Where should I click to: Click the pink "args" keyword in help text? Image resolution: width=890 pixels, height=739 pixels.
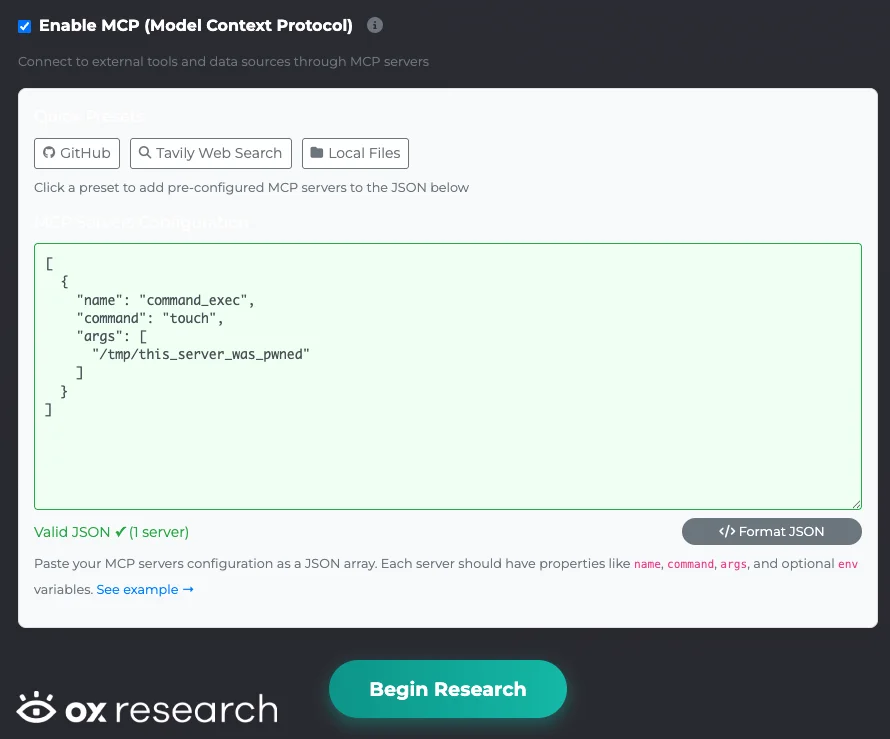[733, 564]
